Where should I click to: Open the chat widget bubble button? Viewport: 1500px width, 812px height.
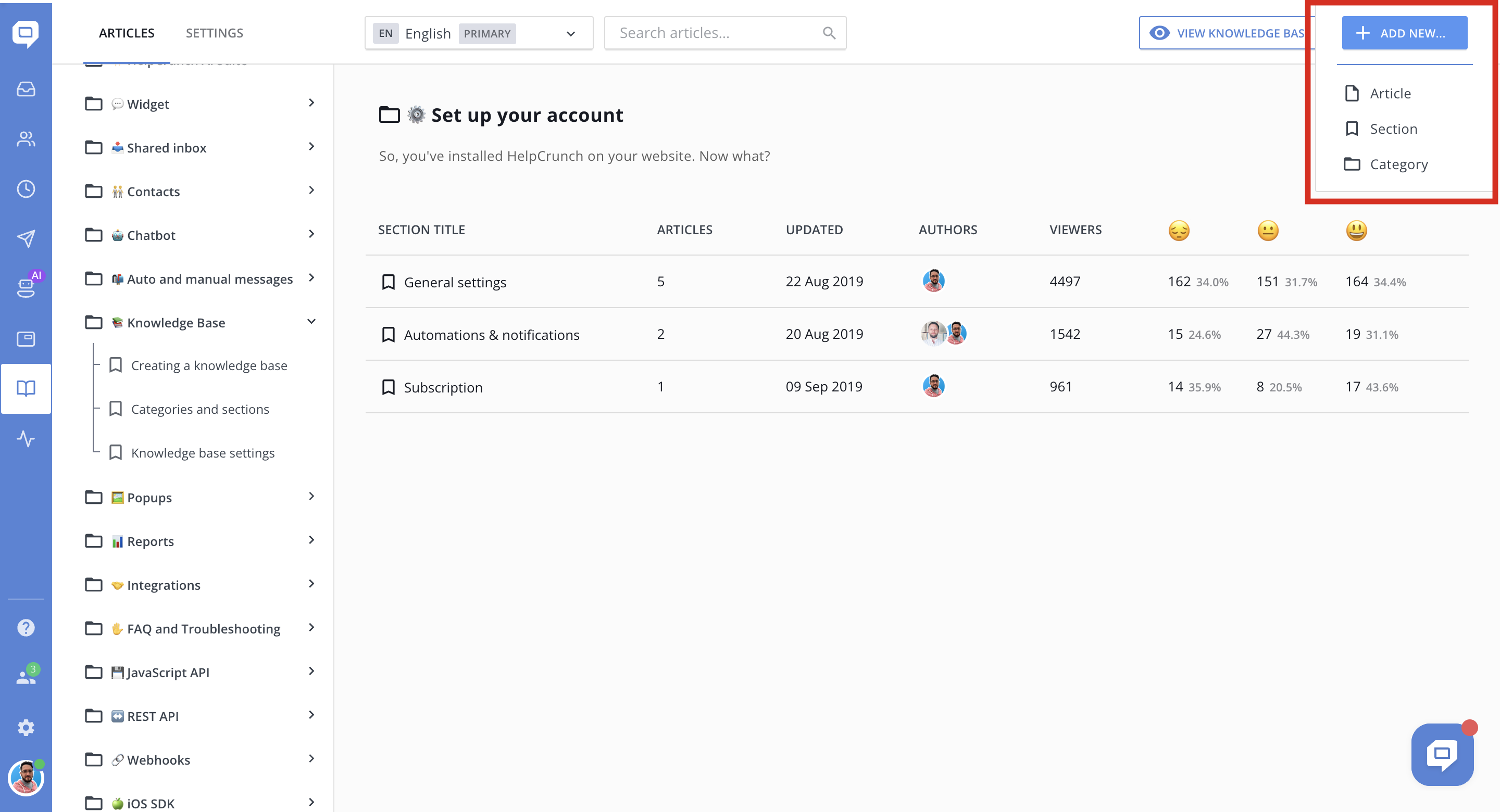click(x=1442, y=754)
